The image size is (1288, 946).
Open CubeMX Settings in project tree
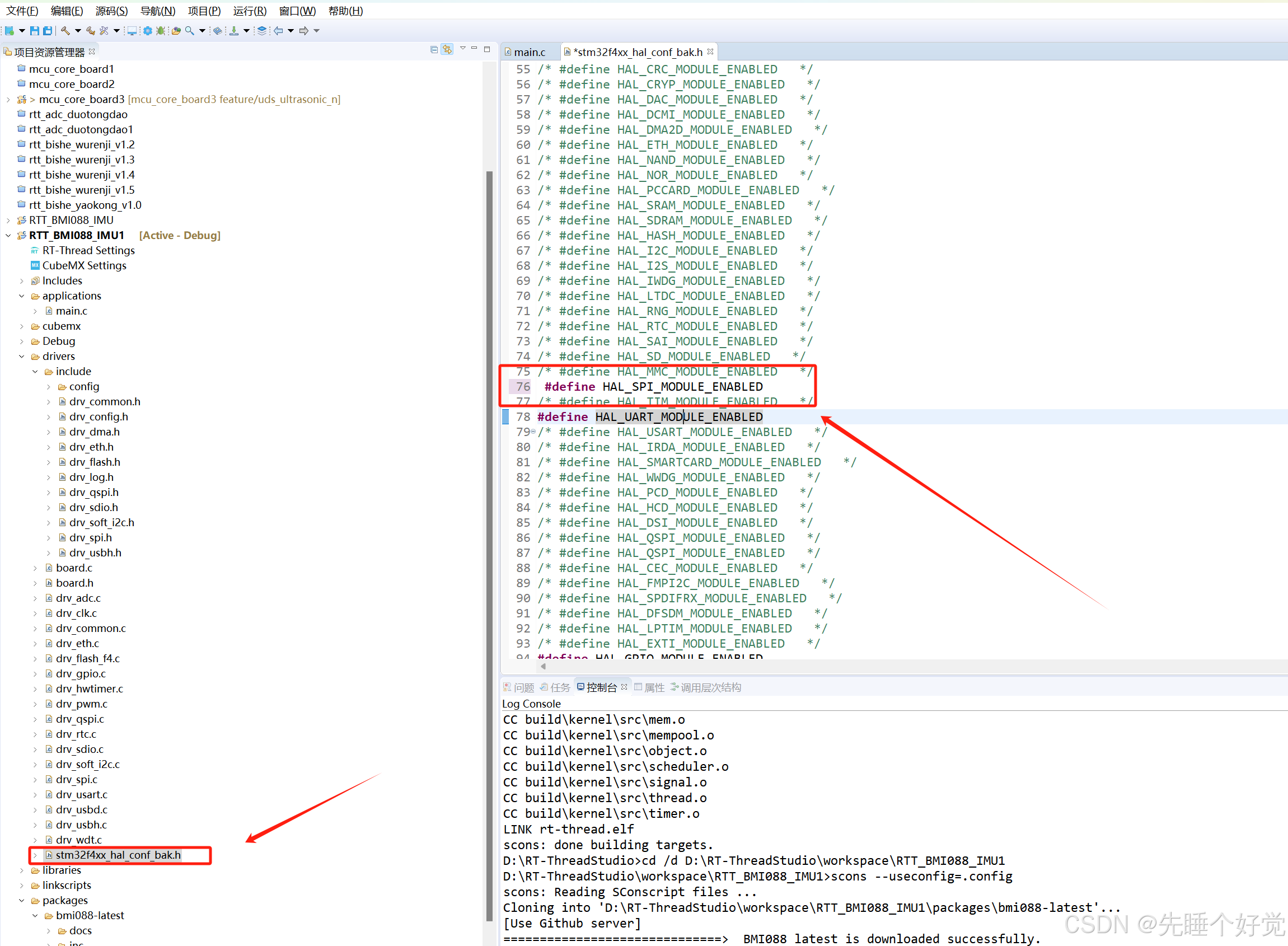(x=84, y=266)
